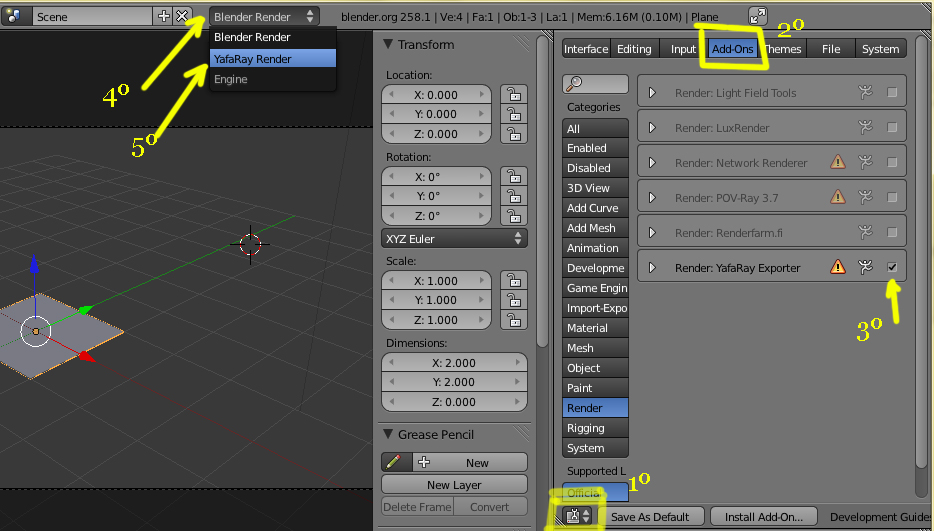934x531 pixels.
Task: Choose Blender Render from engine list
Action: coord(273,37)
